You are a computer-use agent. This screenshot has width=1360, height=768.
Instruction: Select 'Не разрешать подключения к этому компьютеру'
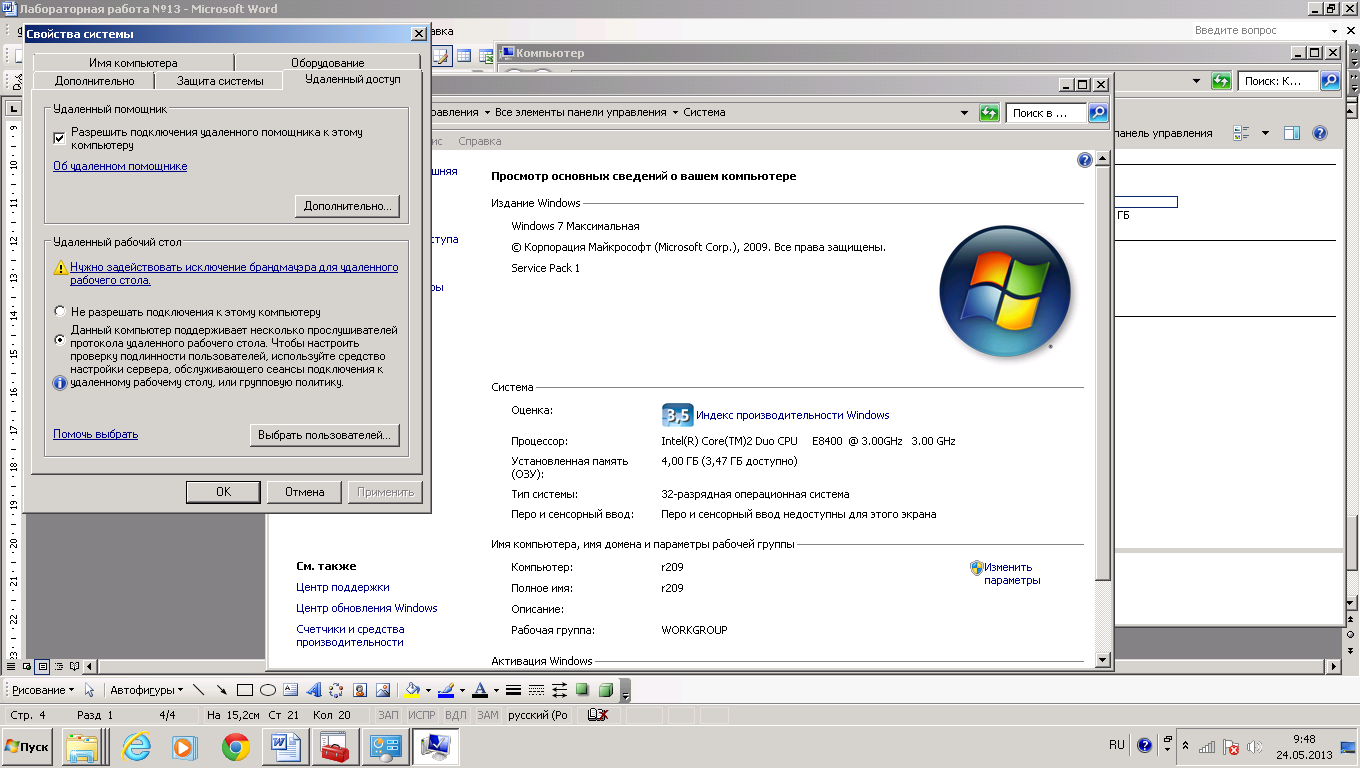(60, 312)
